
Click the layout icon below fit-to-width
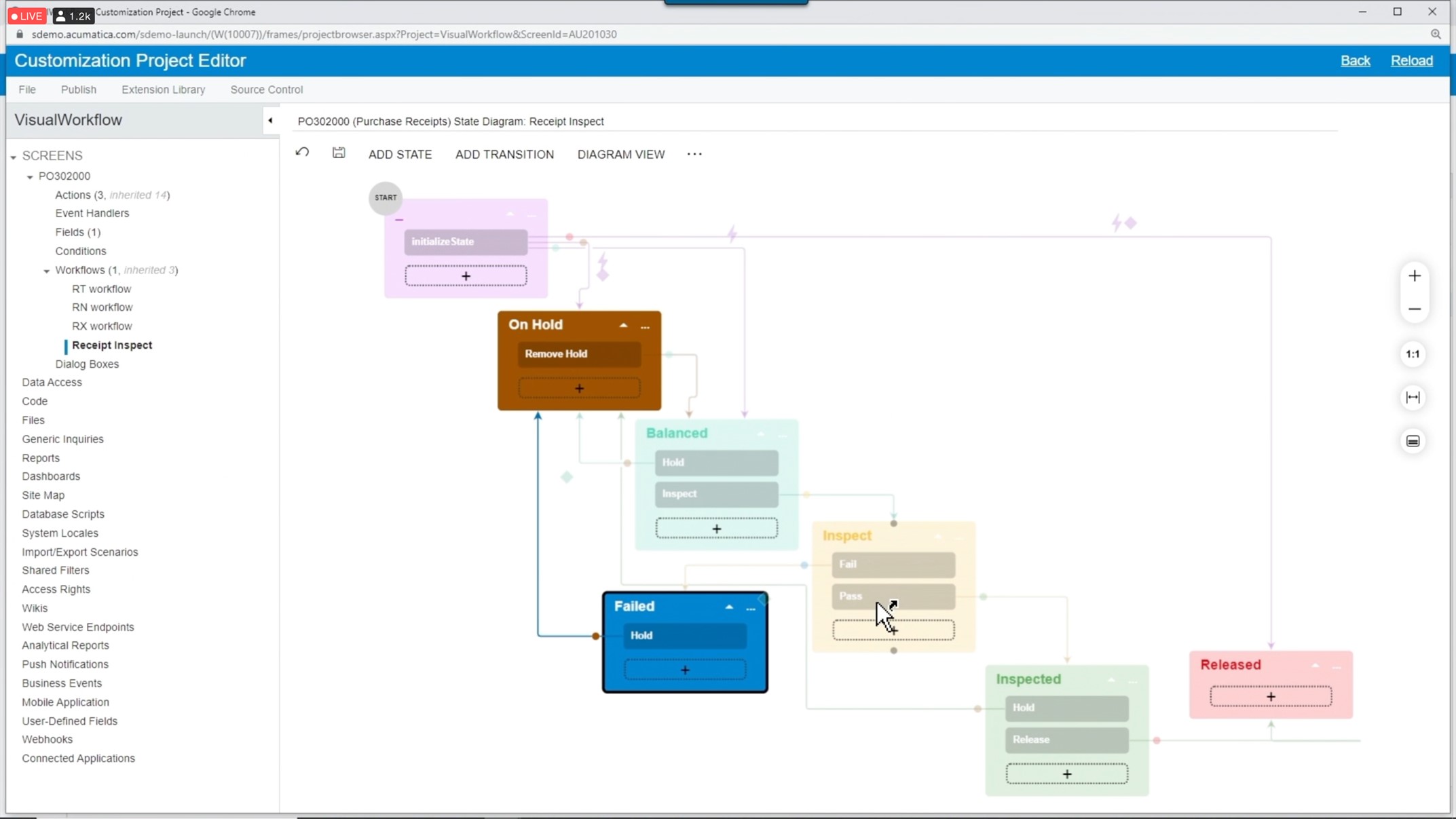[1413, 441]
